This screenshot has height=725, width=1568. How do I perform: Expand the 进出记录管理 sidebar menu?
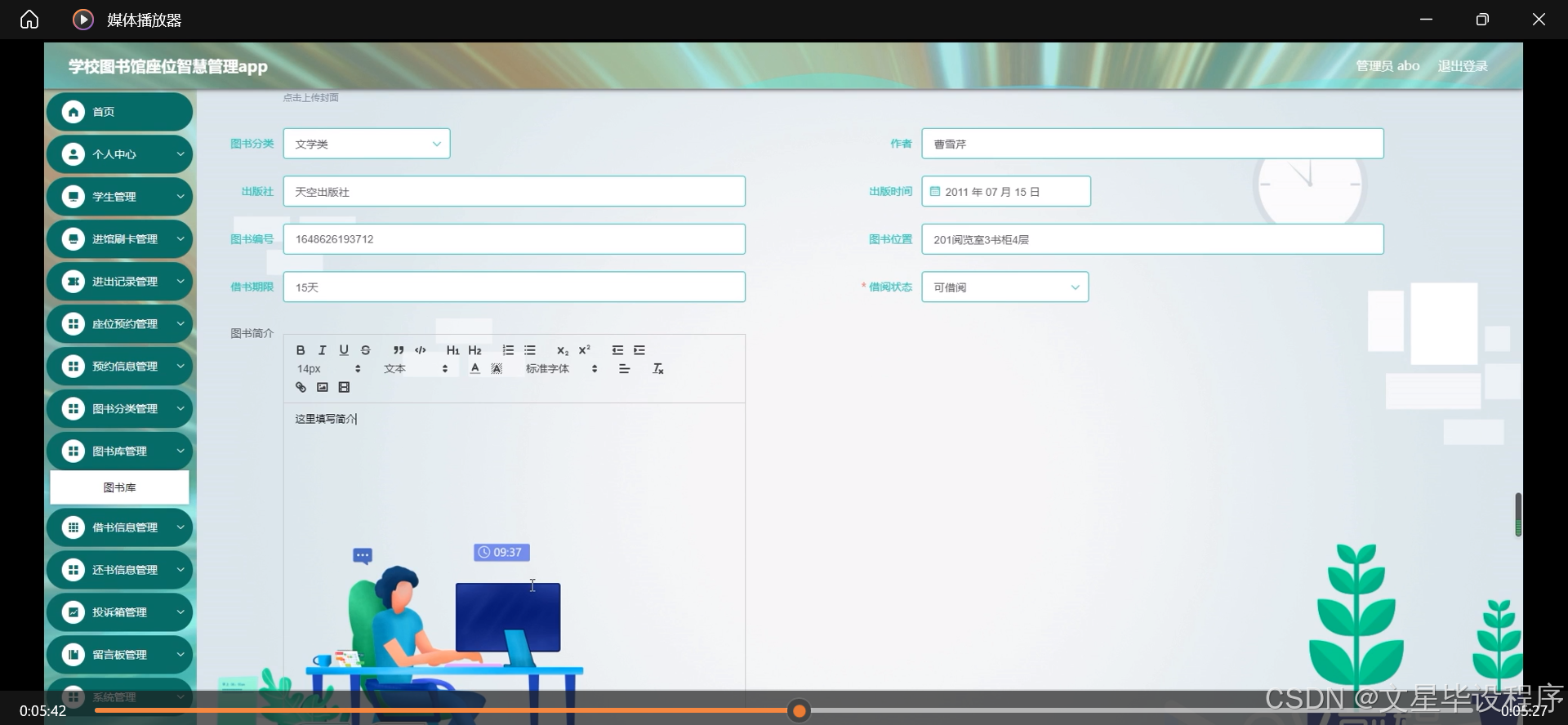(x=119, y=282)
